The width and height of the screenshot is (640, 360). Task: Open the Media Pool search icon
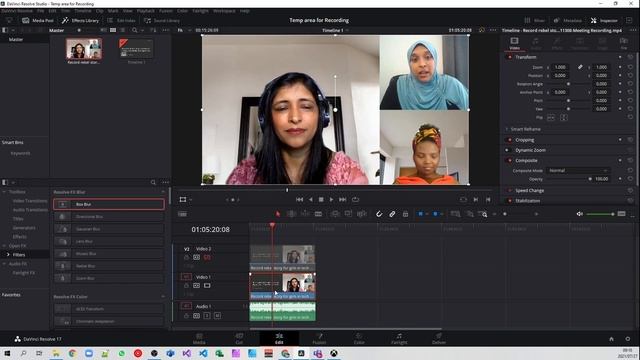pos(134,30)
